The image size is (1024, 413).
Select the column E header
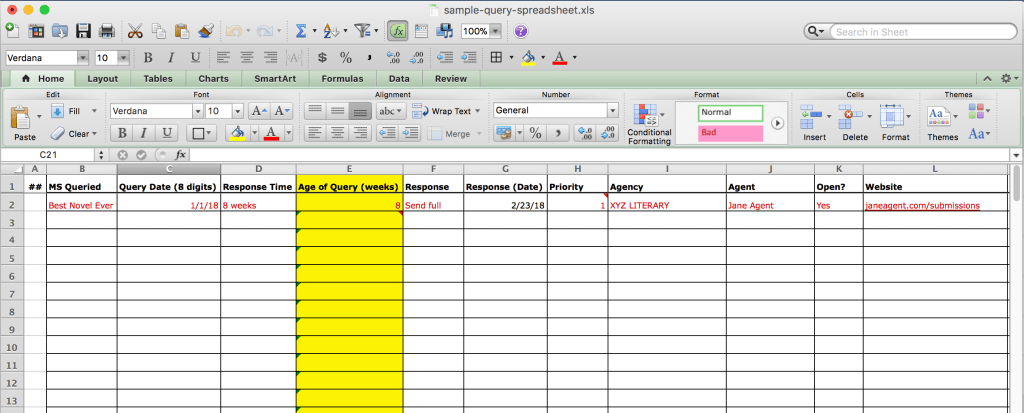[x=349, y=169]
